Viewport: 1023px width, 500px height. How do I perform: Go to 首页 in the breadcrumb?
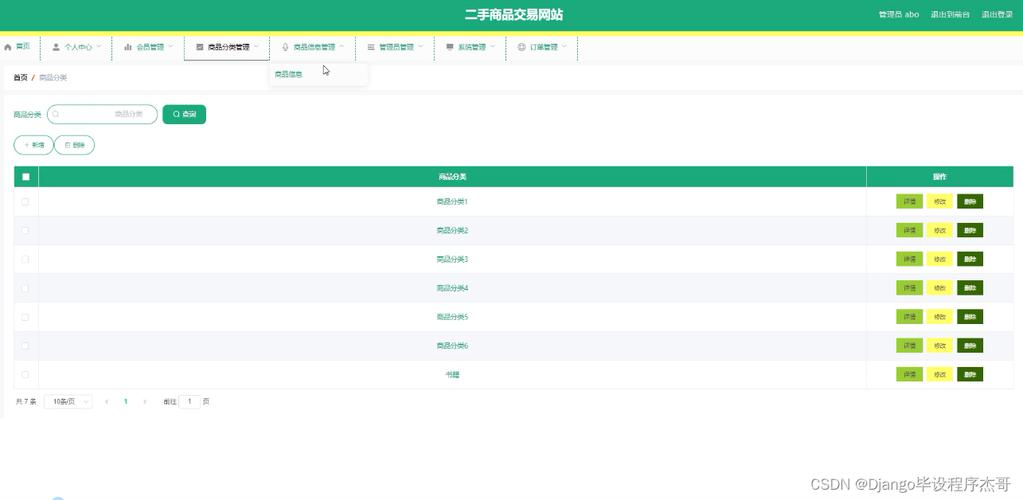[x=20, y=77]
